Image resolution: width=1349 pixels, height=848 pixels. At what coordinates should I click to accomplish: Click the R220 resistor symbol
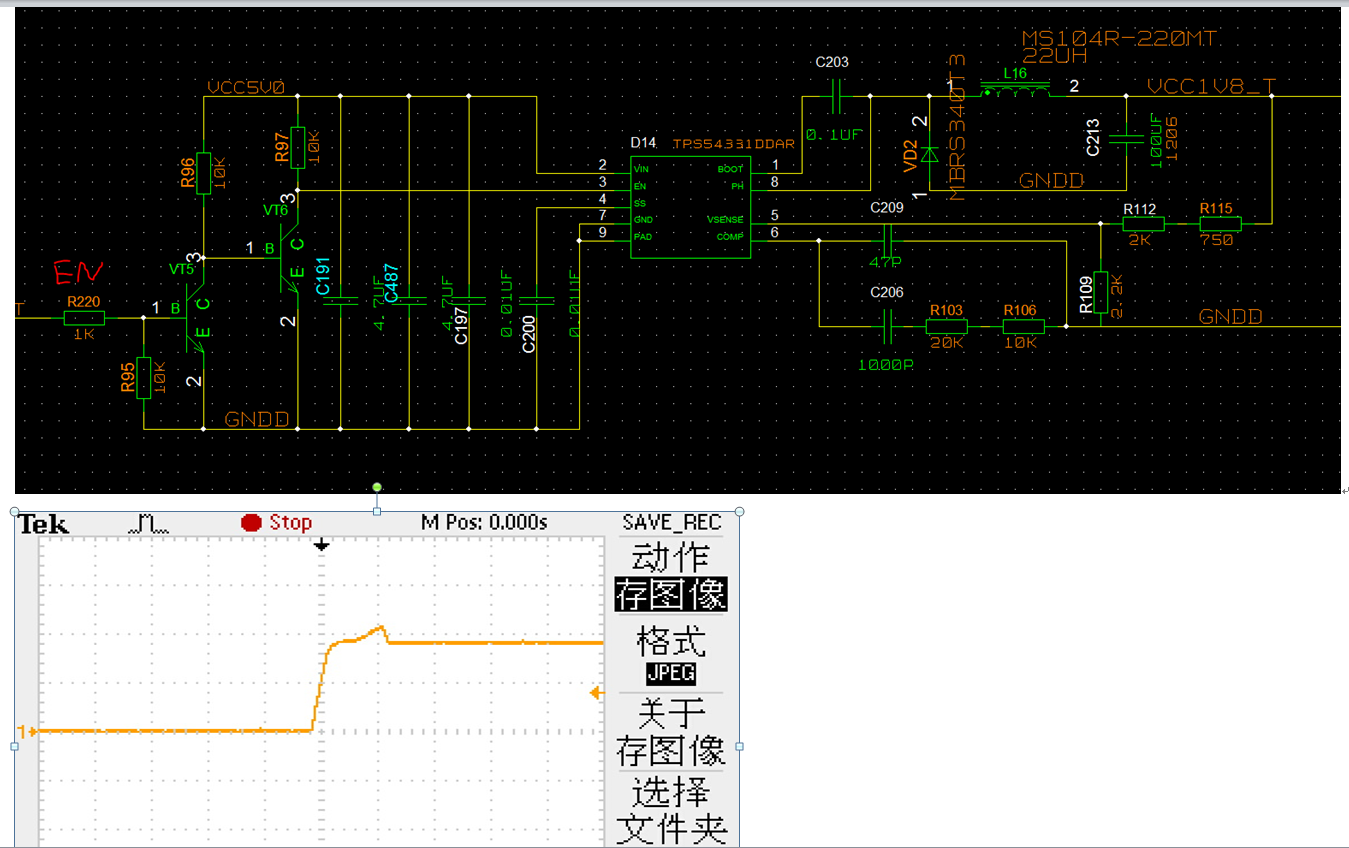83,318
